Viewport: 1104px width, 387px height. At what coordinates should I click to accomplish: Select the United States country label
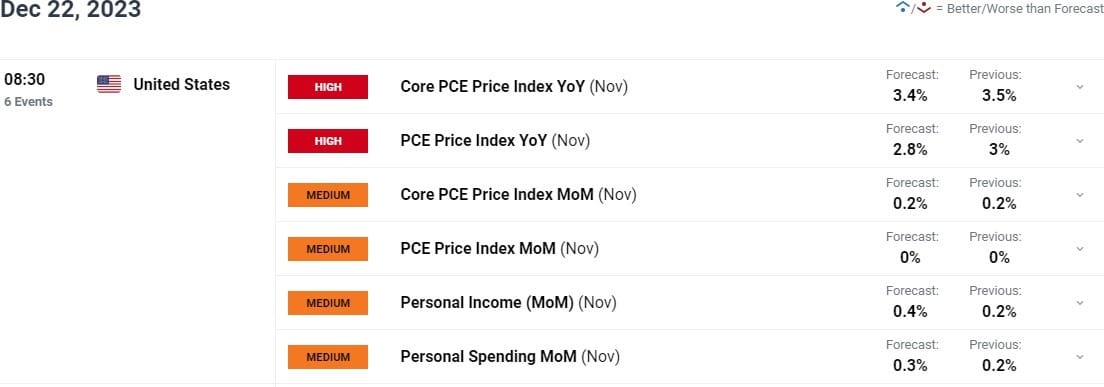pyautogui.click(x=182, y=84)
